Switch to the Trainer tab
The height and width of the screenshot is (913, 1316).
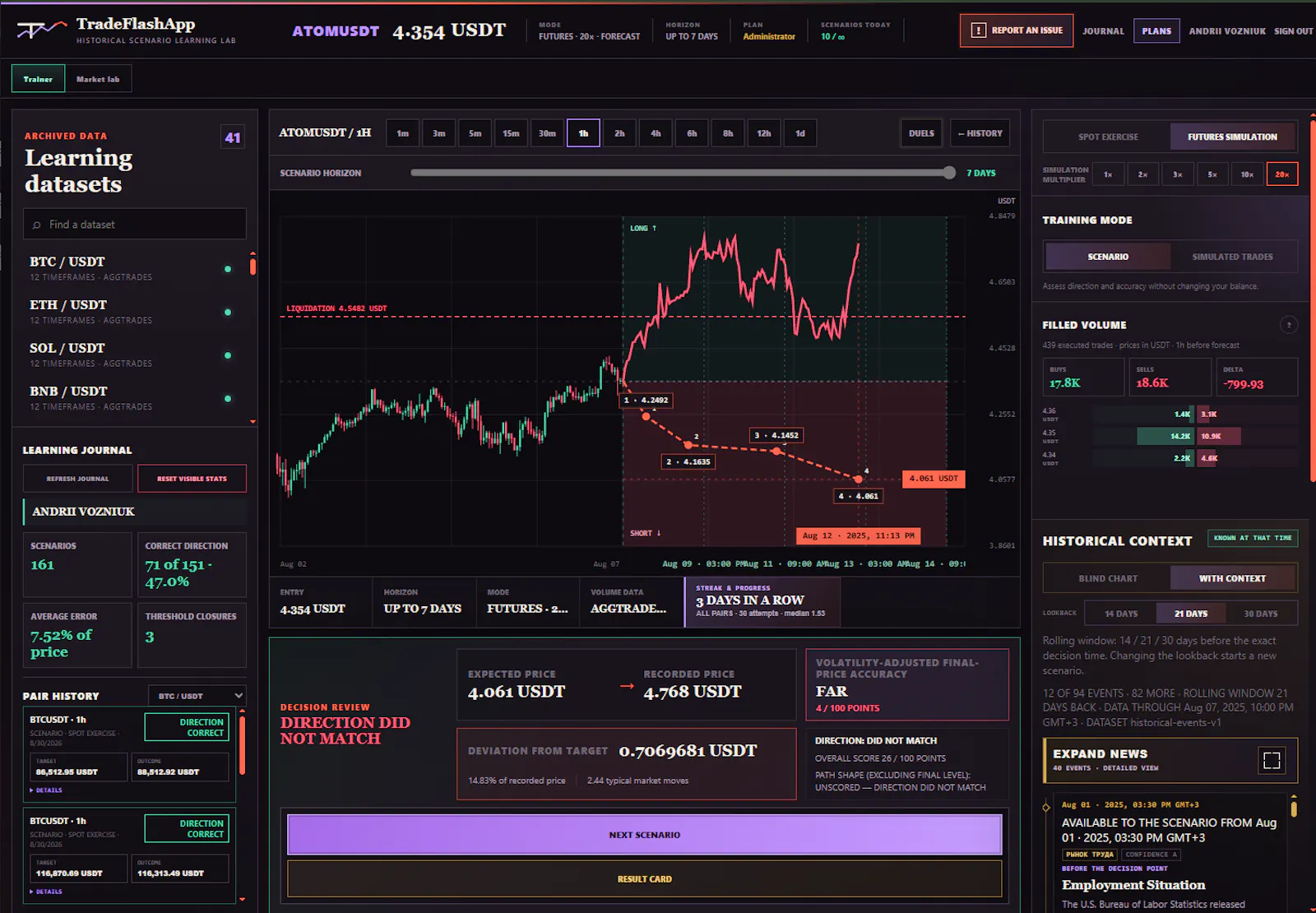(x=38, y=79)
